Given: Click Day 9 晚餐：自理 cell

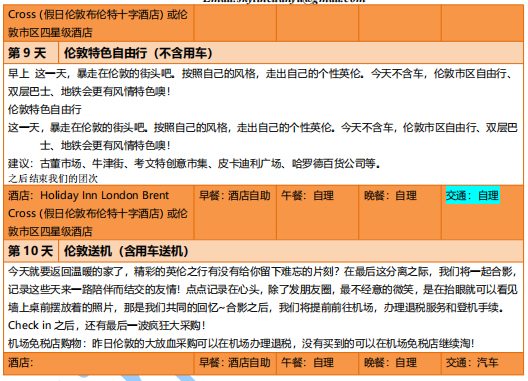Looking at the screenshot, I should (390, 195).
